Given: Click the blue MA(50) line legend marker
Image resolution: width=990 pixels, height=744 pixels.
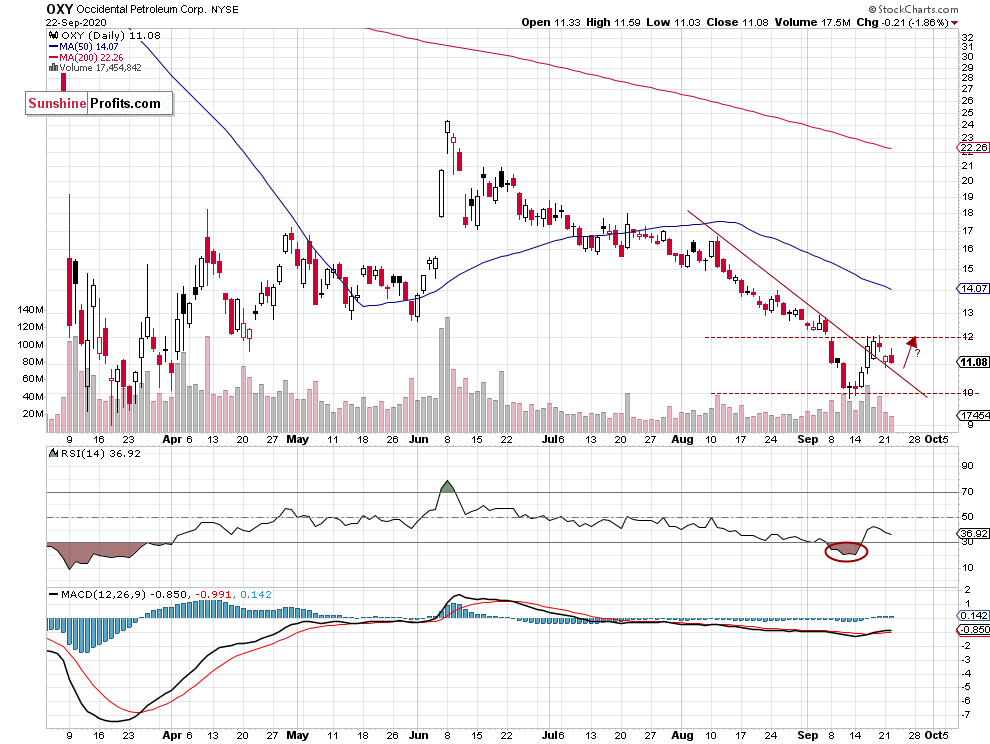Looking at the screenshot, I should point(54,47).
